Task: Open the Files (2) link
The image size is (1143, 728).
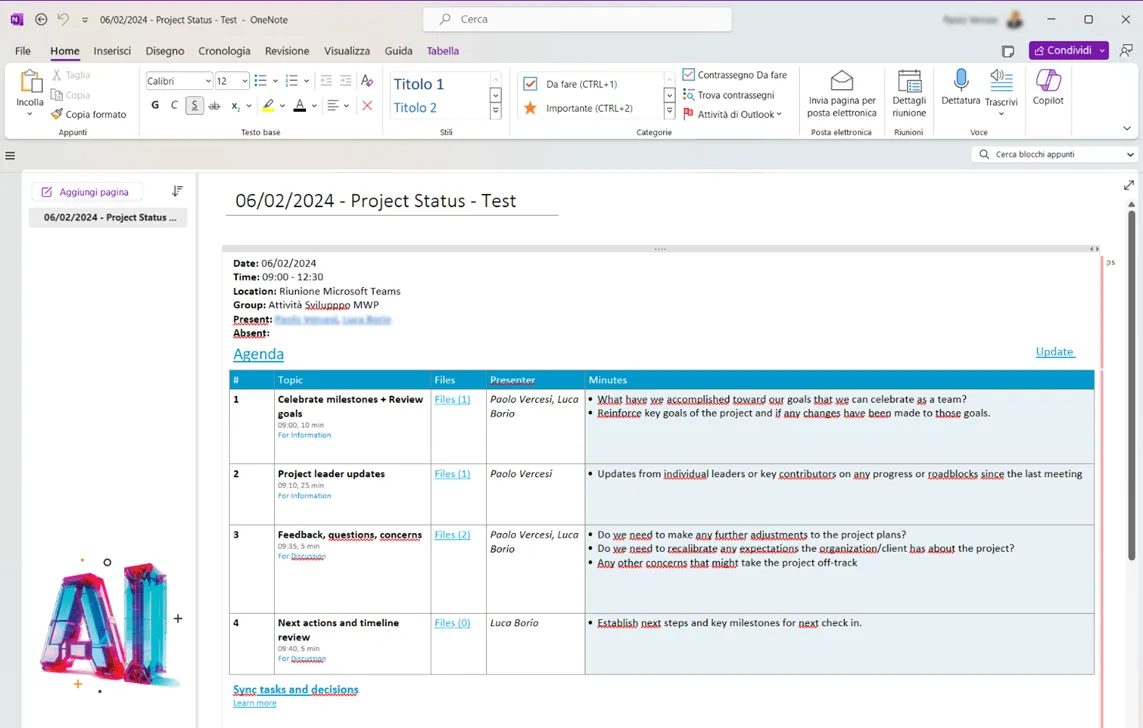Action: pos(453,535)
